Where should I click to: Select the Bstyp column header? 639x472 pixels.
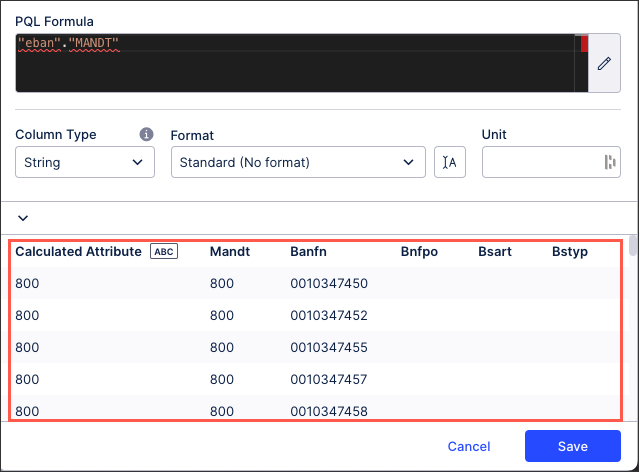pos(569,251)
